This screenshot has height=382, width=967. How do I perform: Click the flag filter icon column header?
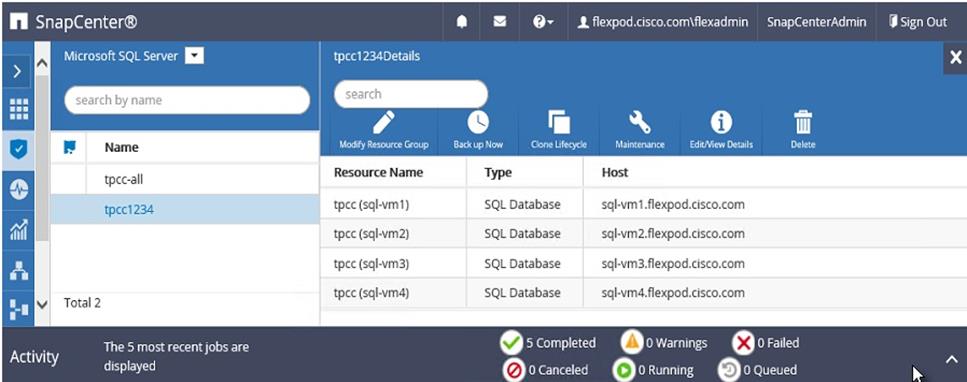point(70,147)
